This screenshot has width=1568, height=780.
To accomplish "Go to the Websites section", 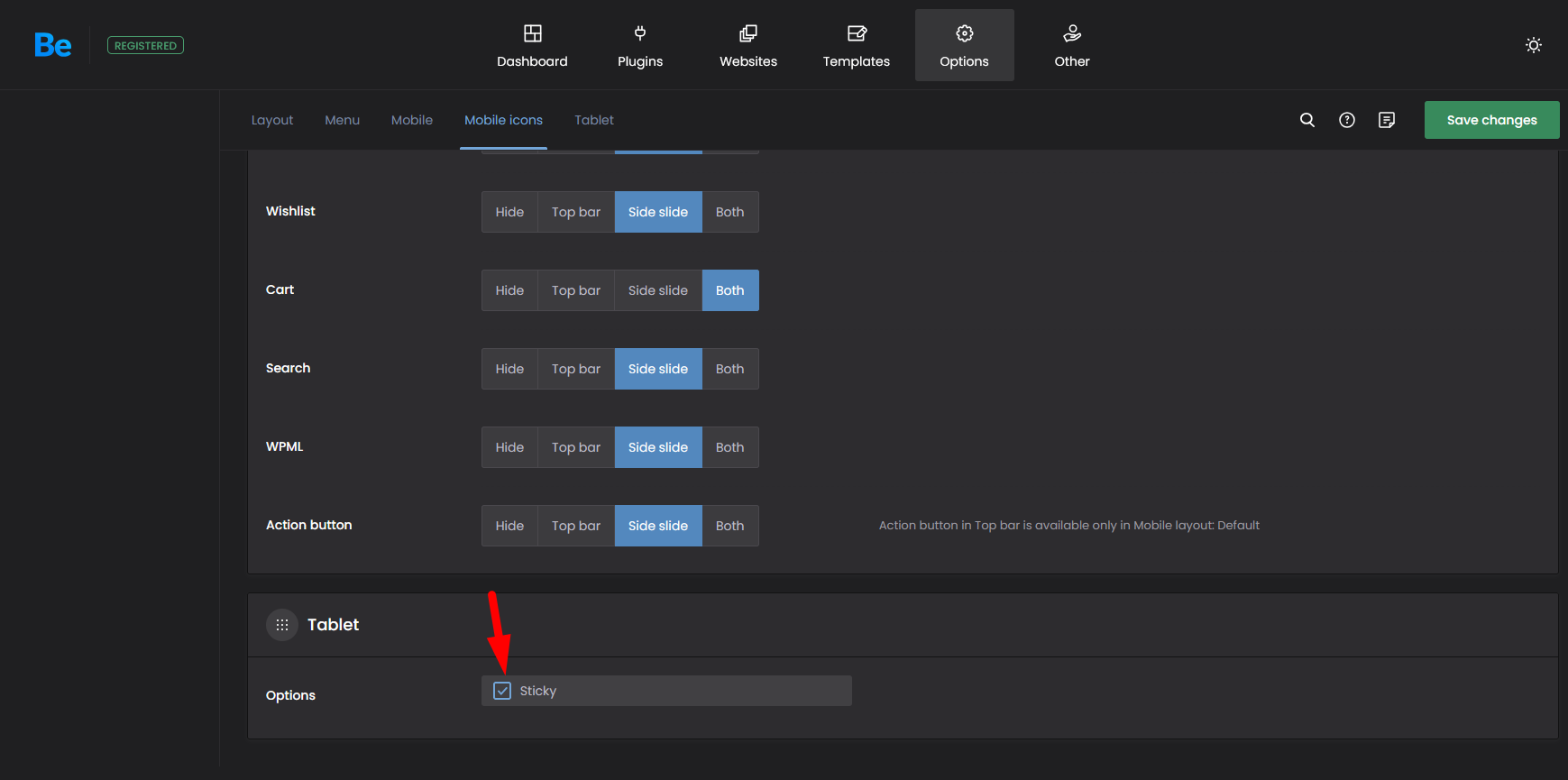I will tap(747, 46).
